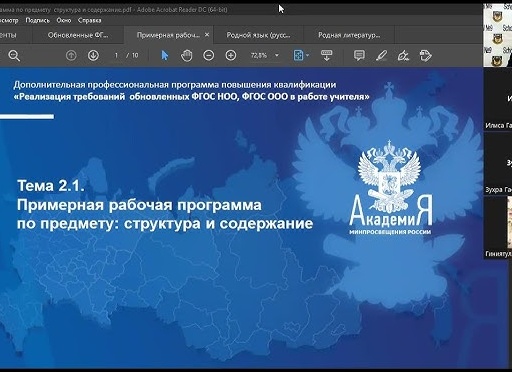Switch to the Родной язык (русс... tab
The image size is (512, 372).
pos(258,35)
